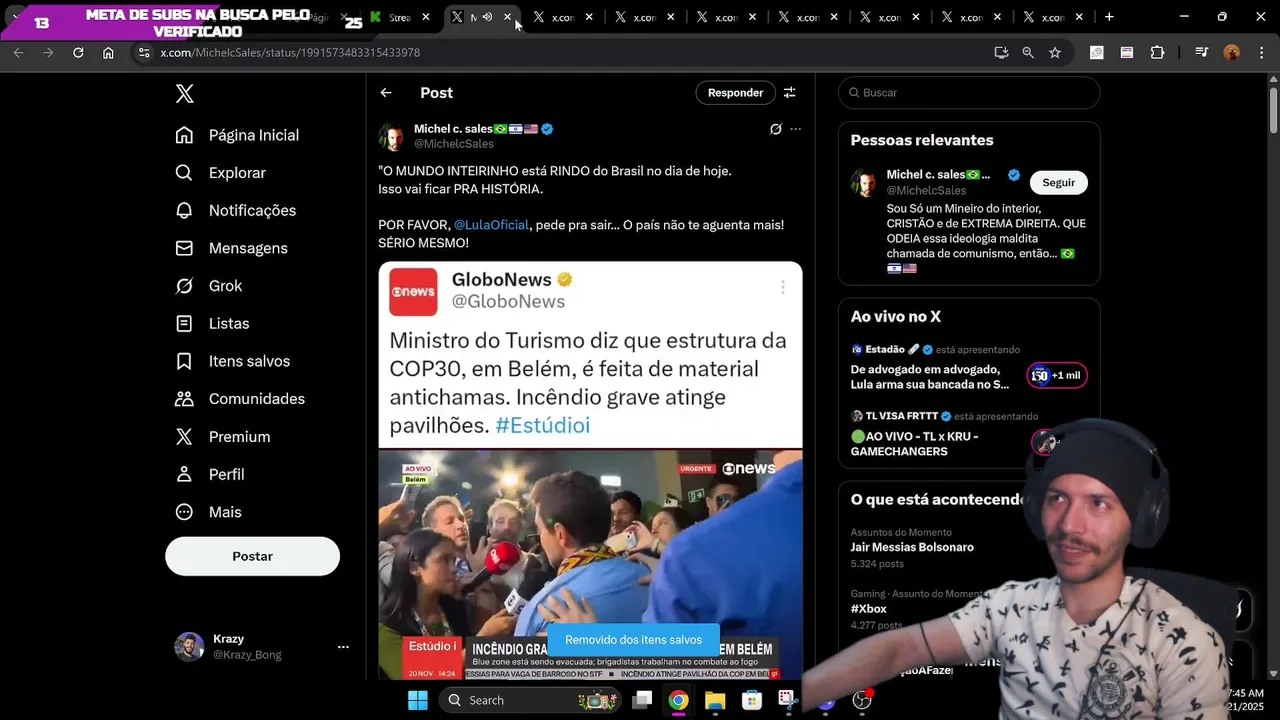Open Estadão live broadcast entry
This screenshot has height=720, width=1280.
[x=968, y=367]
